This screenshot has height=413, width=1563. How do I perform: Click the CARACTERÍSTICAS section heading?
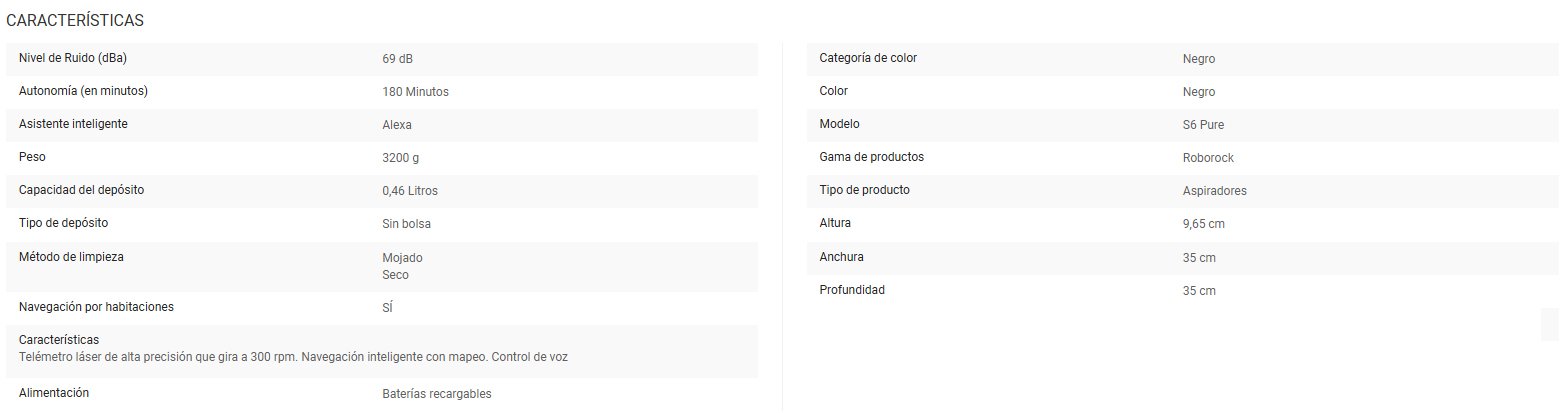click(75, 20)
